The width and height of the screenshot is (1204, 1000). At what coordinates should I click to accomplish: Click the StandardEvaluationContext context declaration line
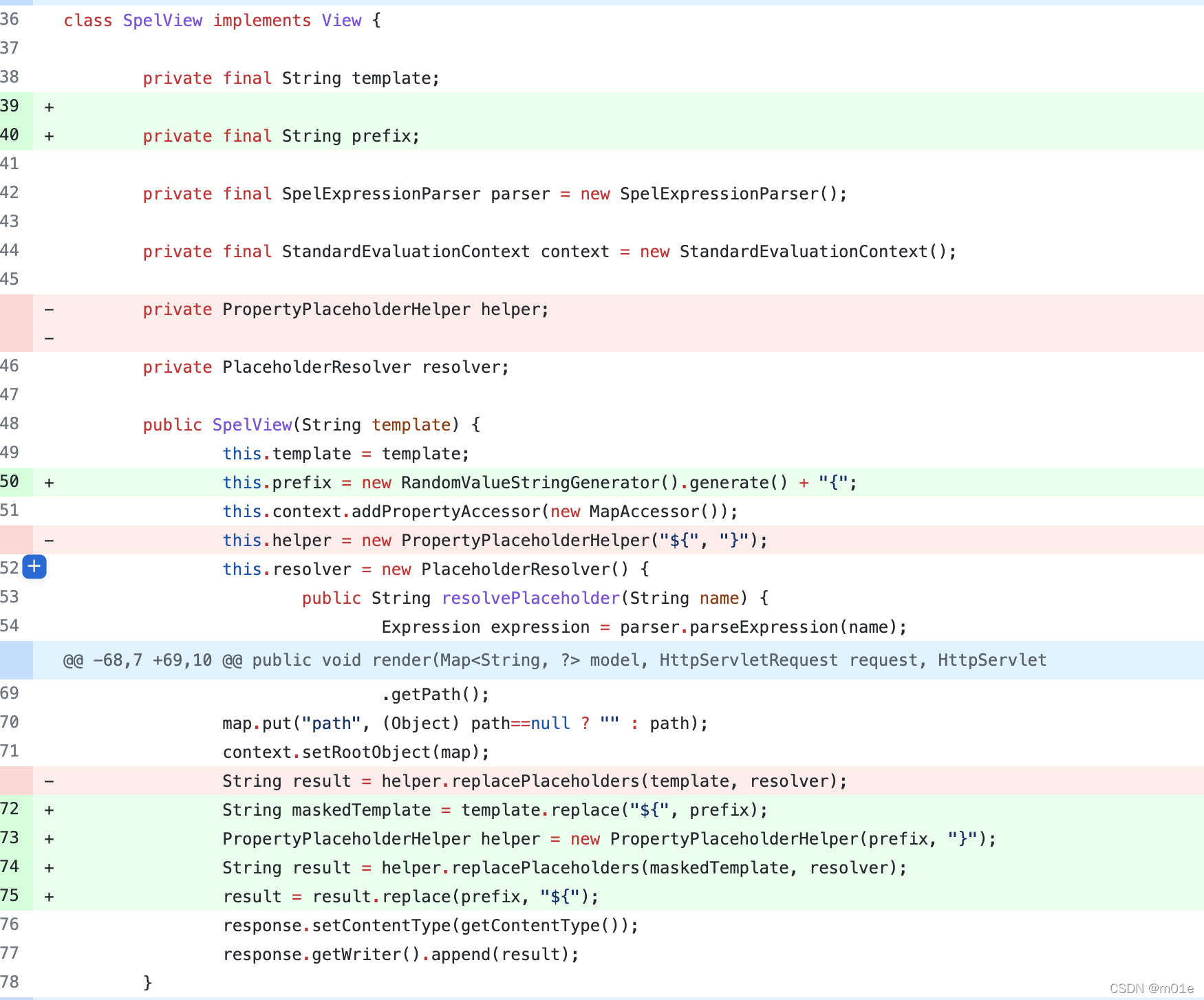tap(550, 252)
